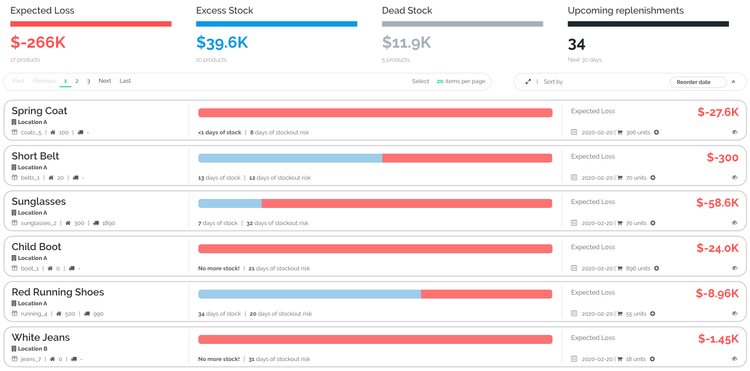The image size is (750, 371).
Task: Open the White Jeans product title
Action: pyautogui.click(x=41, y=338)
